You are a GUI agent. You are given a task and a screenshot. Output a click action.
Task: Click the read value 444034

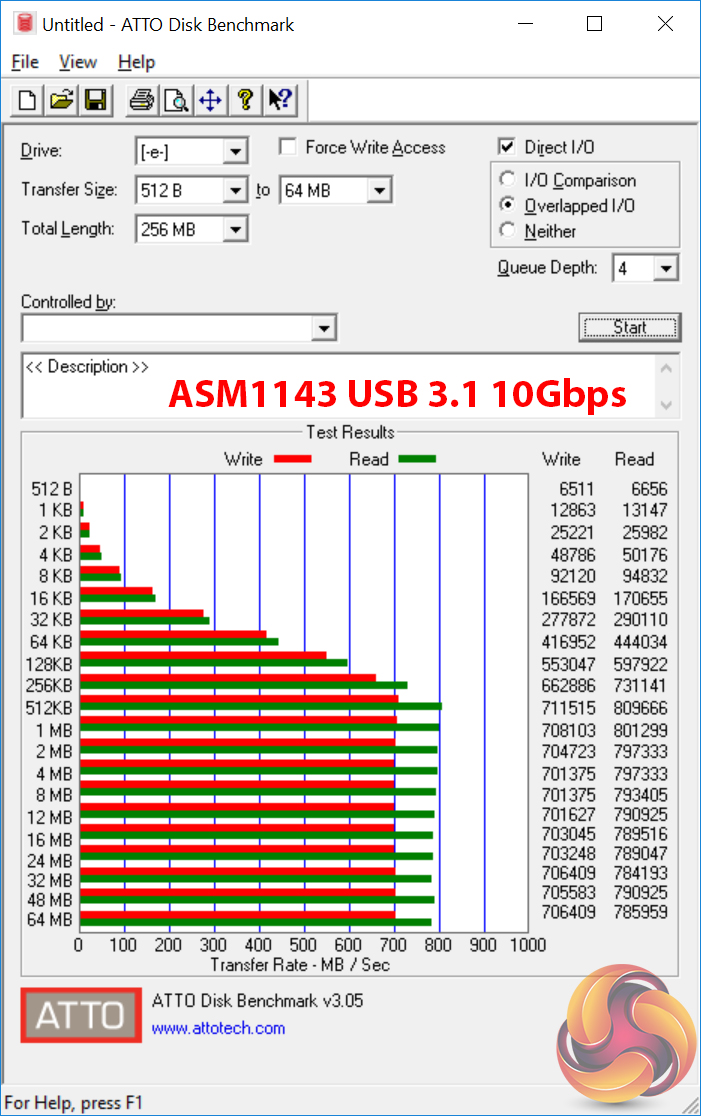(x=641, y=642)
